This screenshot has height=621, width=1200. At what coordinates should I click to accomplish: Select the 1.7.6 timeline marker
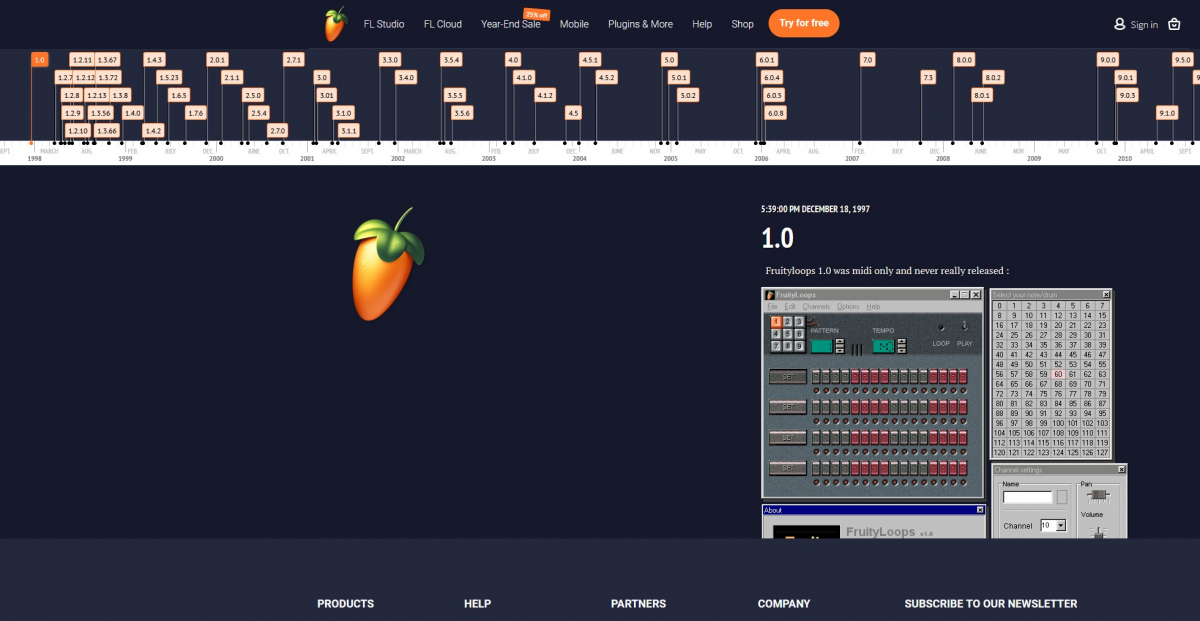pos(195,113)
